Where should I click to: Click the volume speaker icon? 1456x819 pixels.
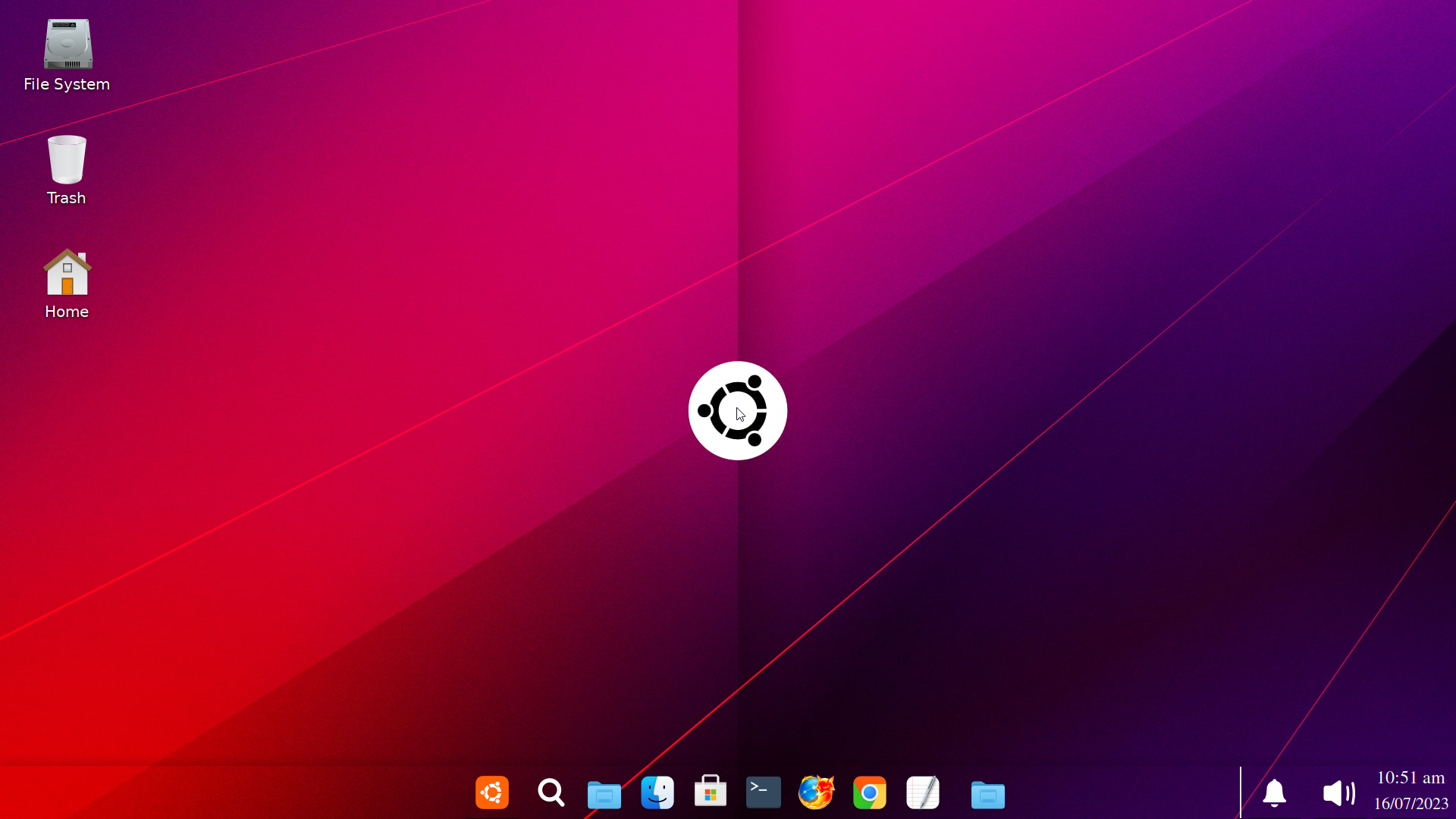pyautogui.click(x=1338, y=793)
